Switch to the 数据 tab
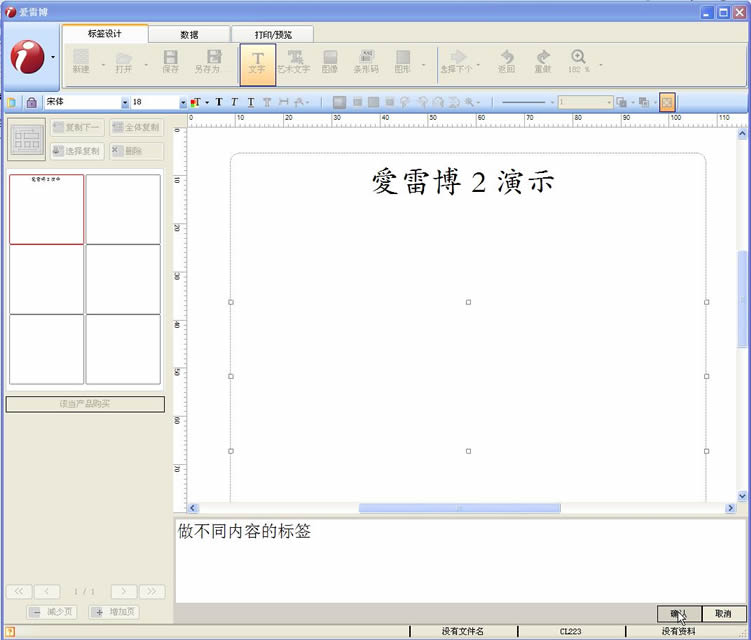 (189, 34)
